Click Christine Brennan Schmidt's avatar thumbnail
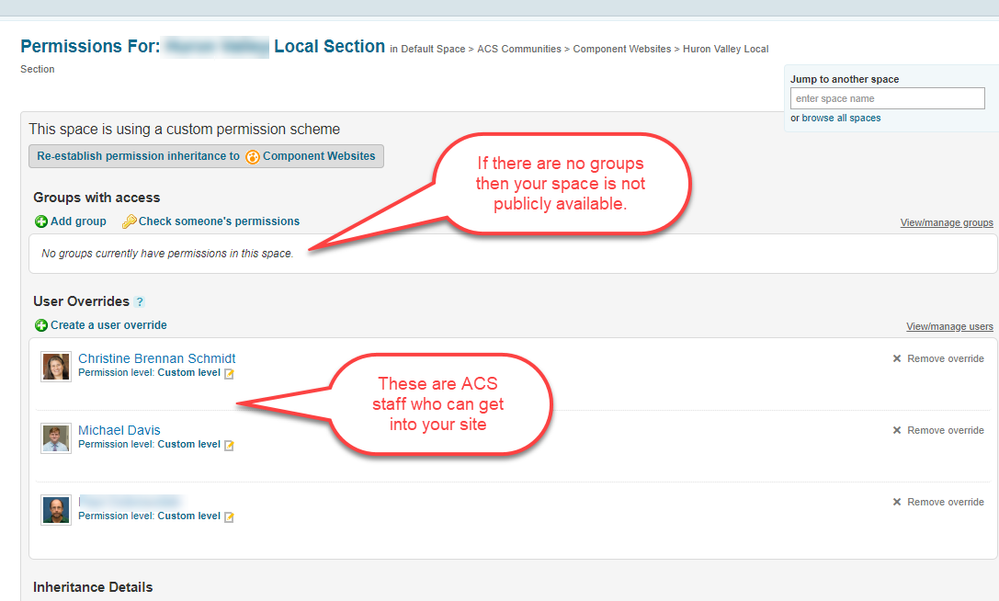The width and height of the screenshot is (999, 601). click(x=56, y=367)
